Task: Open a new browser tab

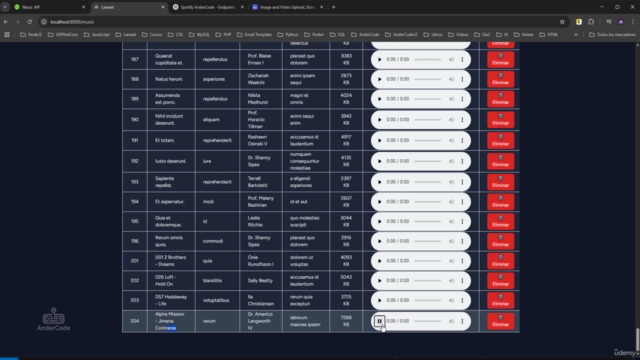Action: pyautogui.click(x=333, y=7)
